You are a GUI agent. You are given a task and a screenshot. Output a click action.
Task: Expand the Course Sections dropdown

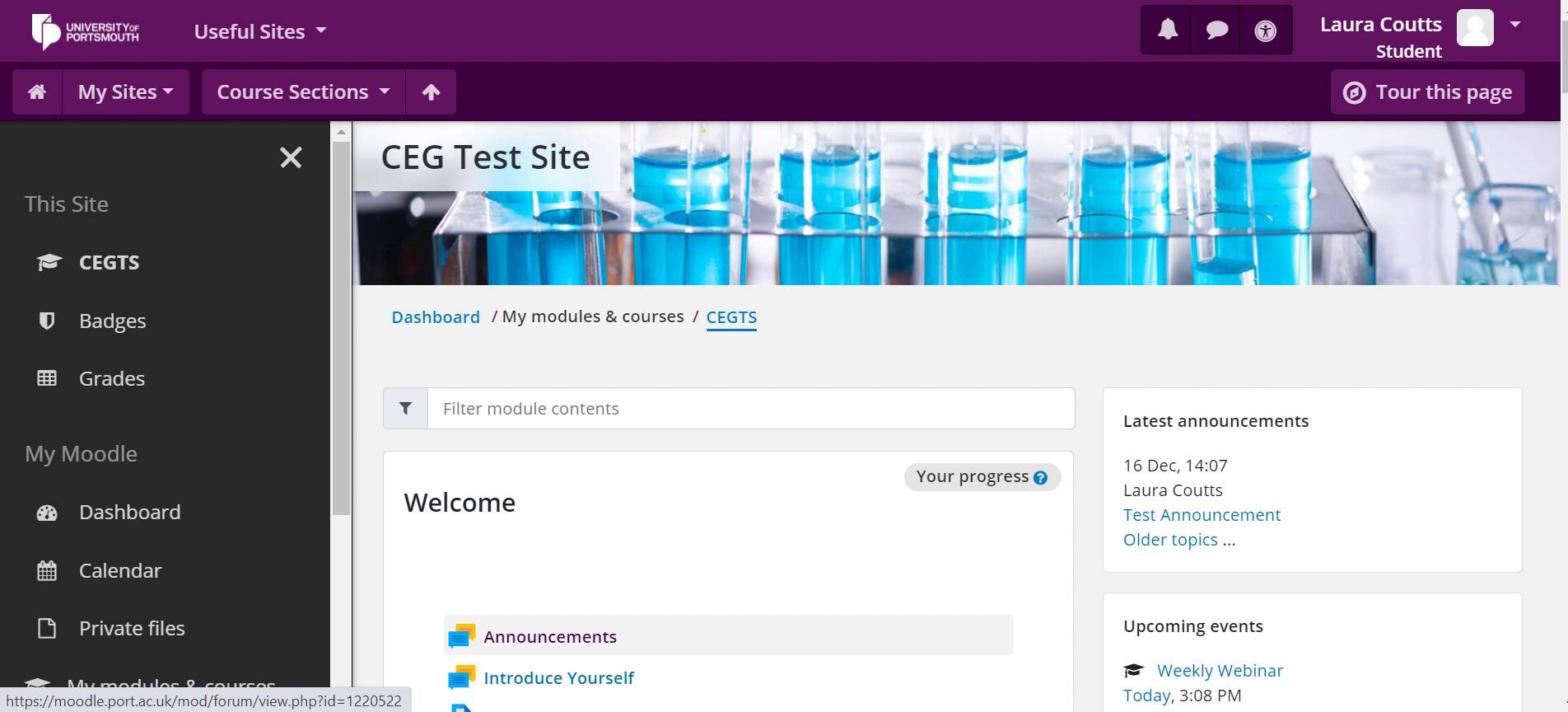click(x=303, y=91)
